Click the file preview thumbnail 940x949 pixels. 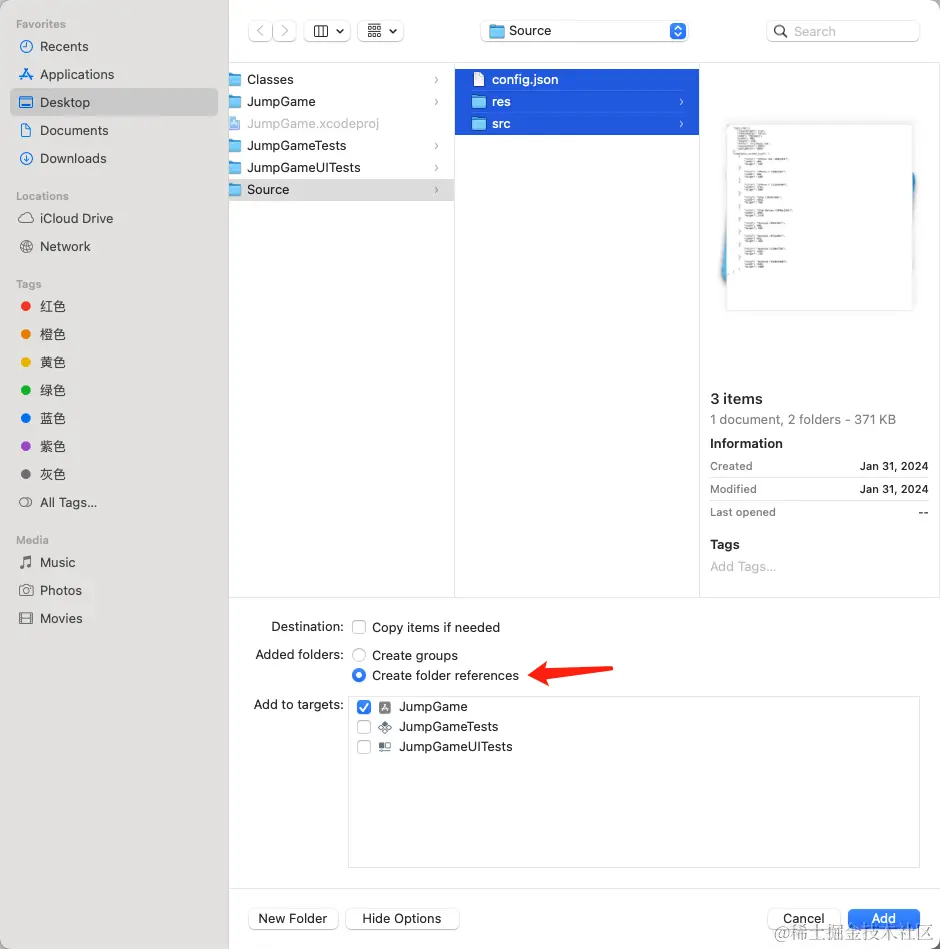point(818,217)
